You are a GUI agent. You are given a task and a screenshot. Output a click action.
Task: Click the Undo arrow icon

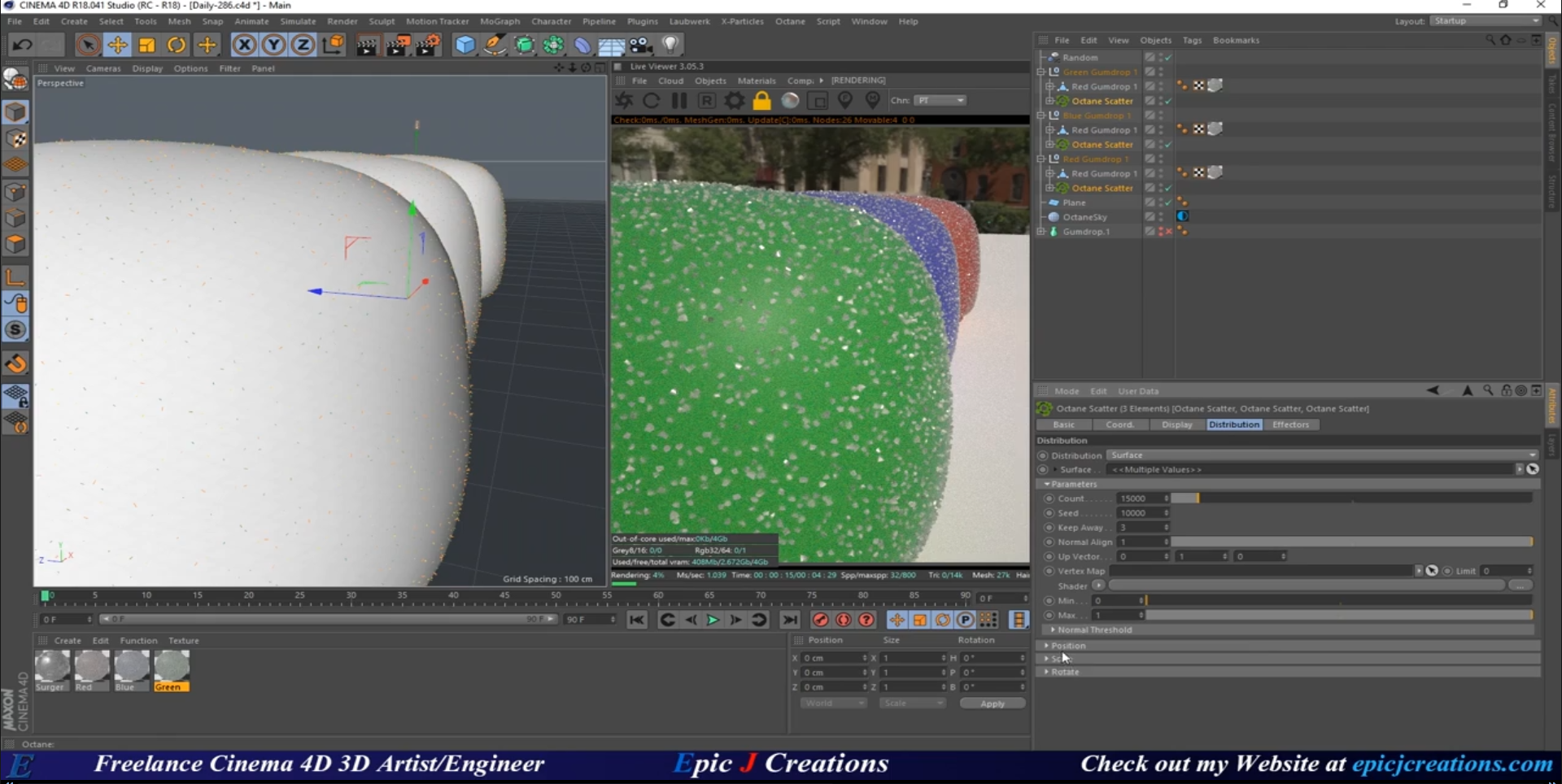[x=22, y=45]
